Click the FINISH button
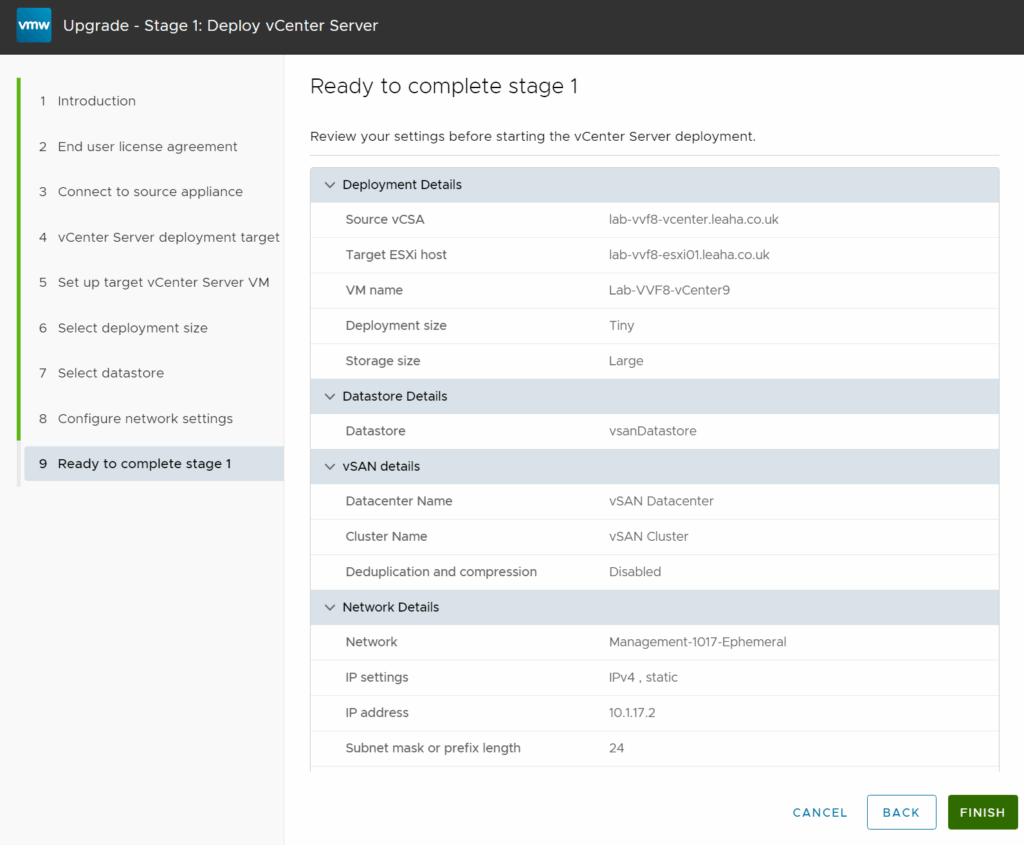The image size is (1024, 845). [982, 812]
